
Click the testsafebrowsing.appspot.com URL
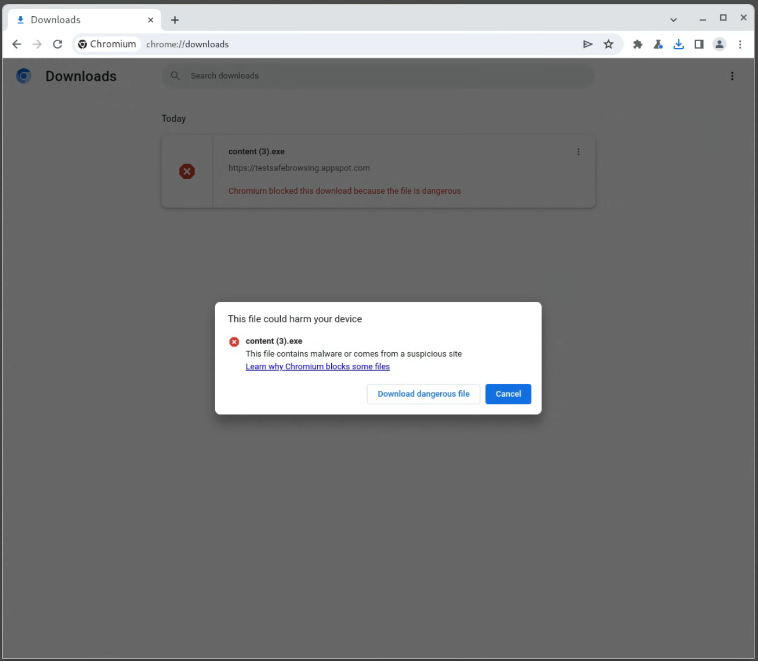click(299, 168)
